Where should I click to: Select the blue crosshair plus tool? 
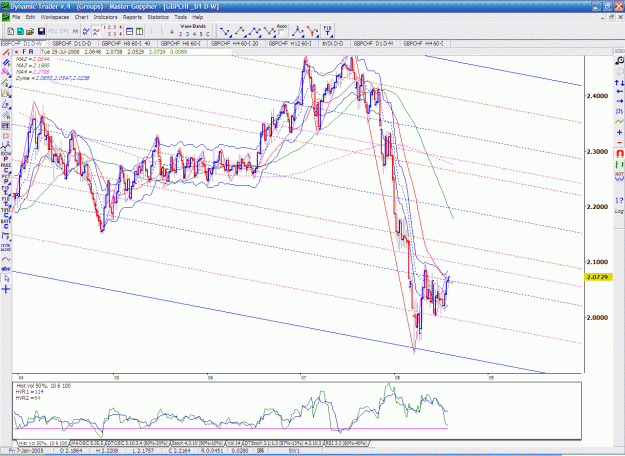[6, 289]
